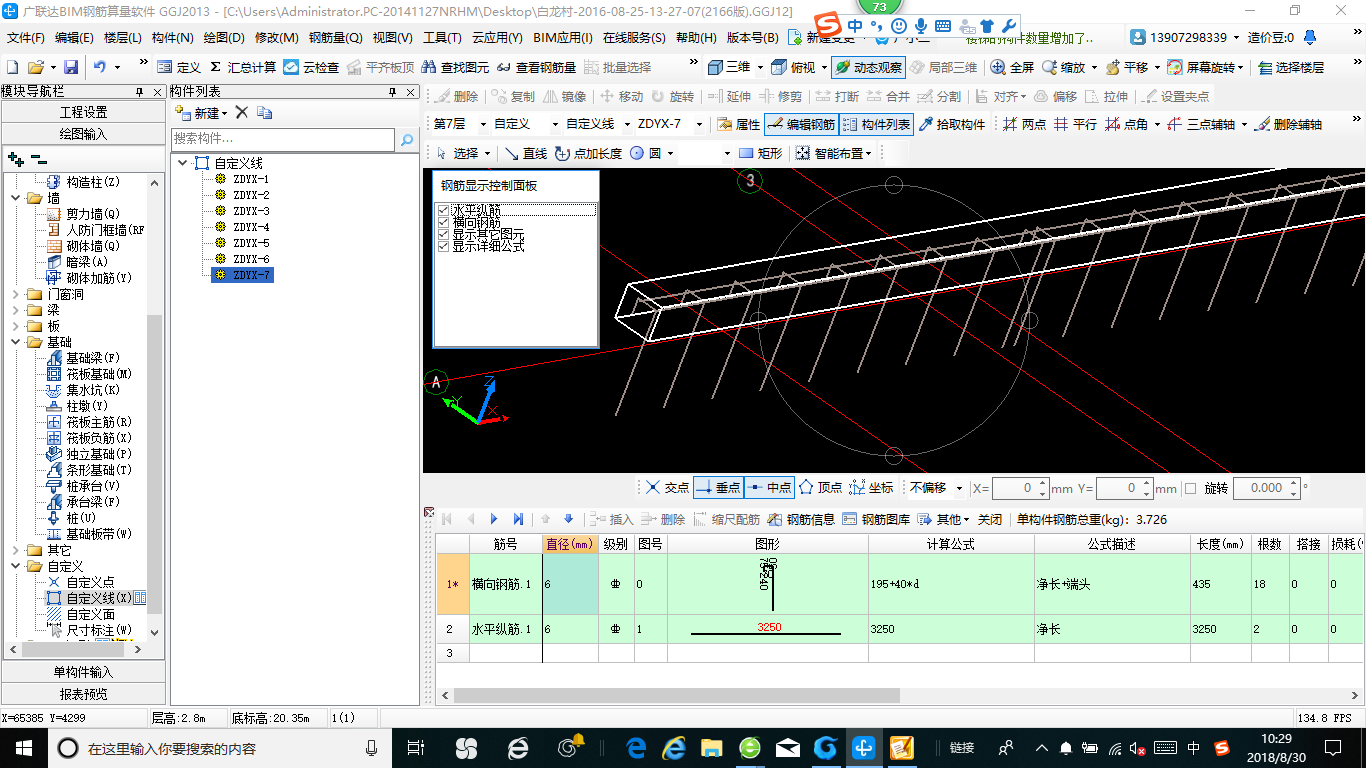The image size is (1366, 768).
Task: Delete component with X icon in 构件列表
Action: pyautogui.click(x=241, y=113)
